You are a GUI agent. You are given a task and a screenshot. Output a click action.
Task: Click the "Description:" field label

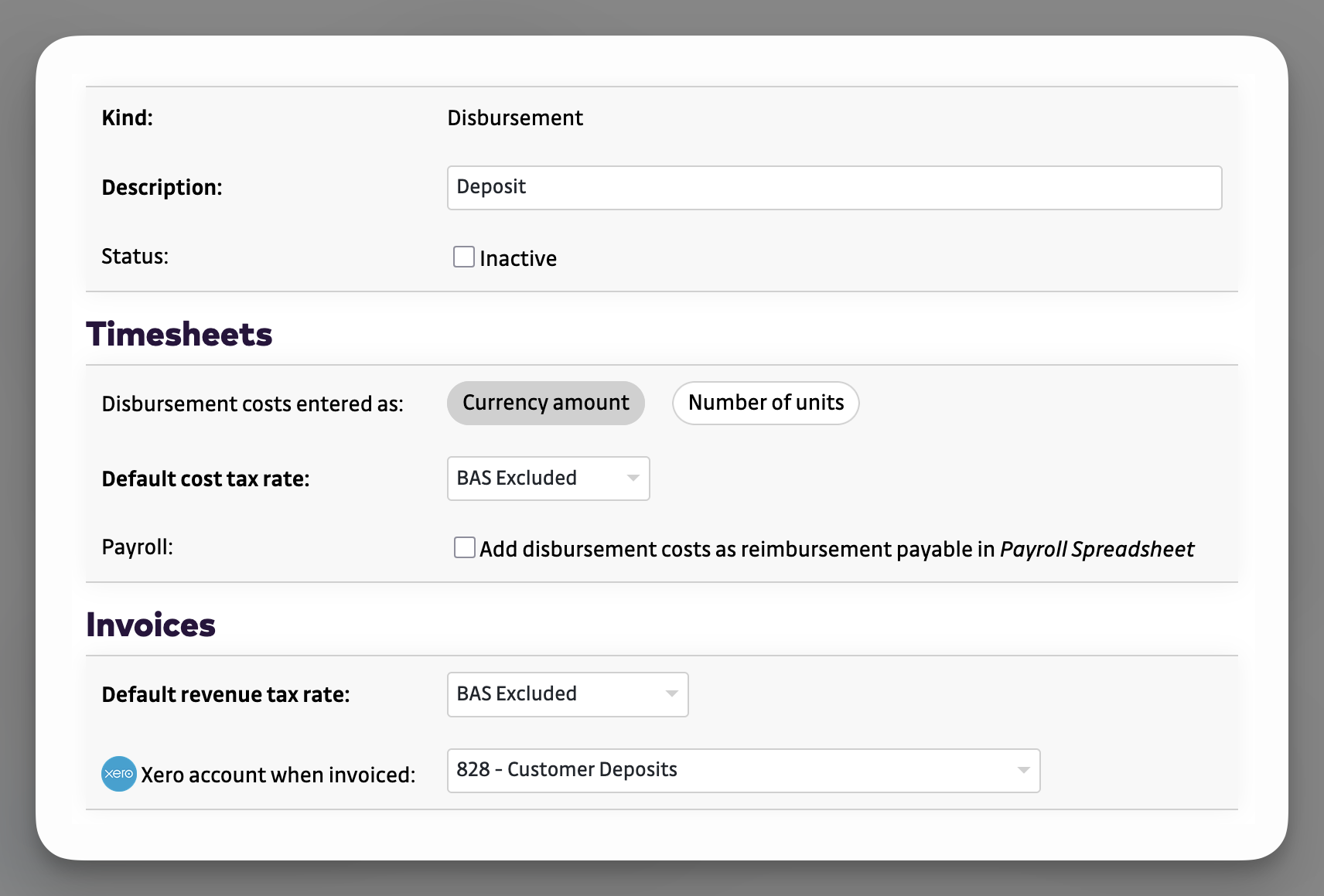(x=162, y=187)
